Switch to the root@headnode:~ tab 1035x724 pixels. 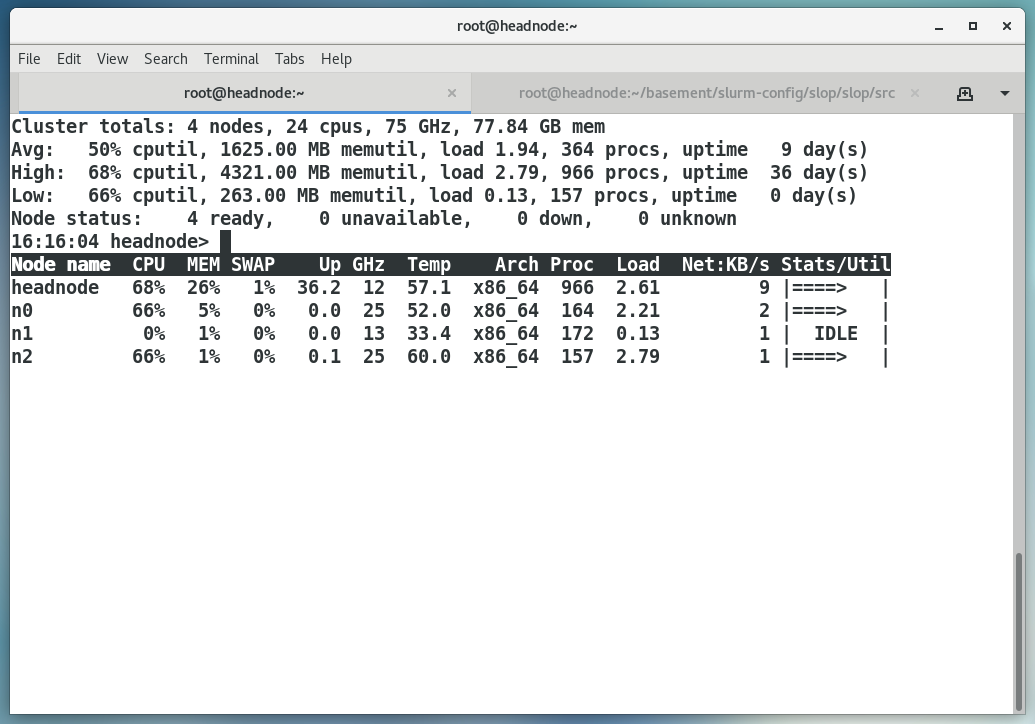[244, 93]
